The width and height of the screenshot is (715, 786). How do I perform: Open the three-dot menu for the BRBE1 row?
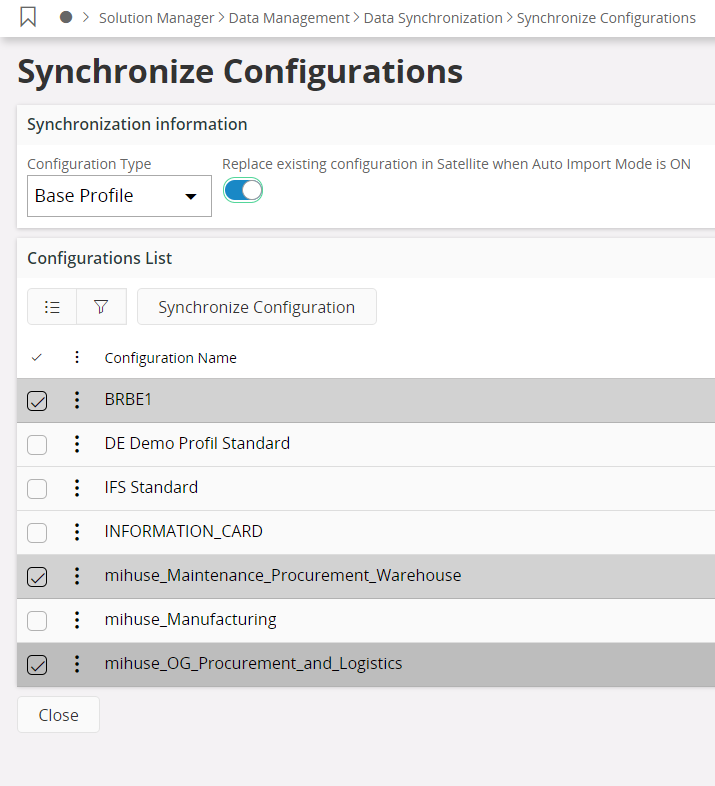(77, 400)
